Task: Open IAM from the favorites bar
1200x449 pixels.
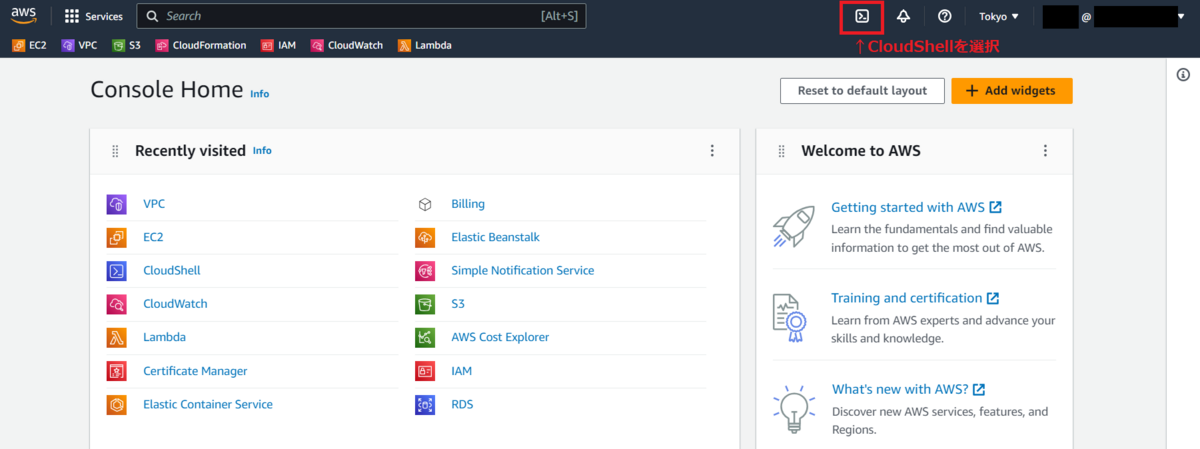Action: point(279,45)
